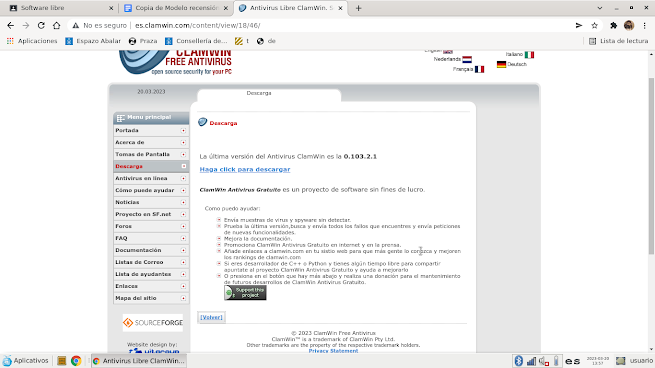Click the Support this project button
The width and height of the screenshot is (655, 368).
click(x=245, y=293)
